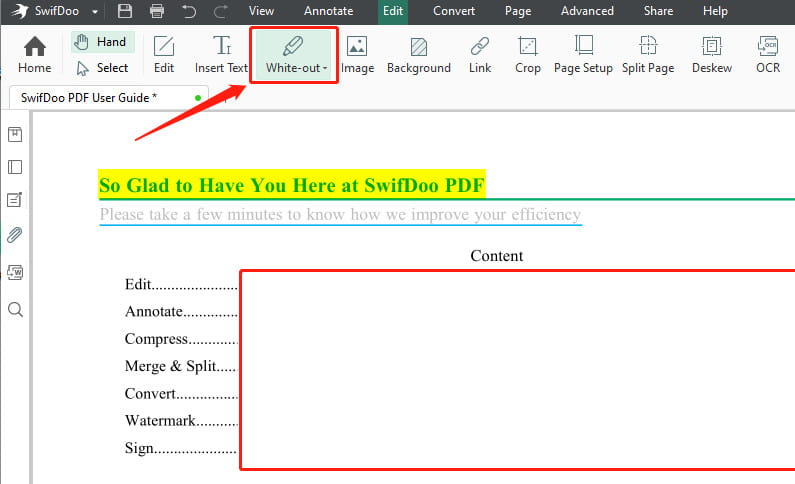Undo the last action
This screenshot has width=795, height=484.
pos(189,11)
